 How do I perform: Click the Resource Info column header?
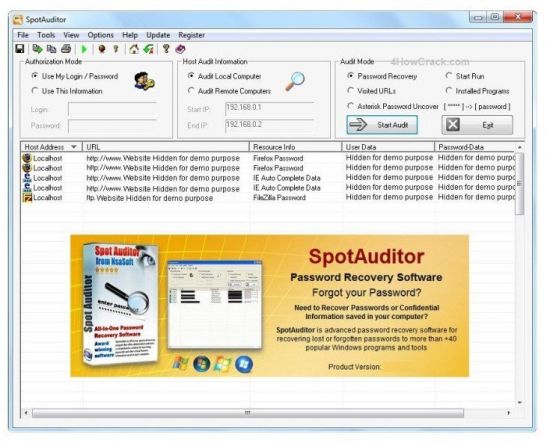pos(295,147)
